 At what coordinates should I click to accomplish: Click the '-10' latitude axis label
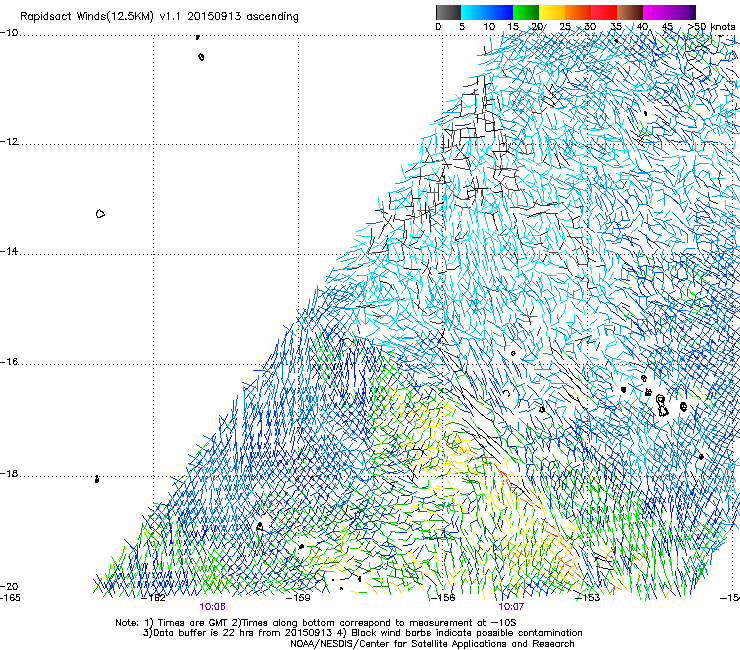coord(9,33)
